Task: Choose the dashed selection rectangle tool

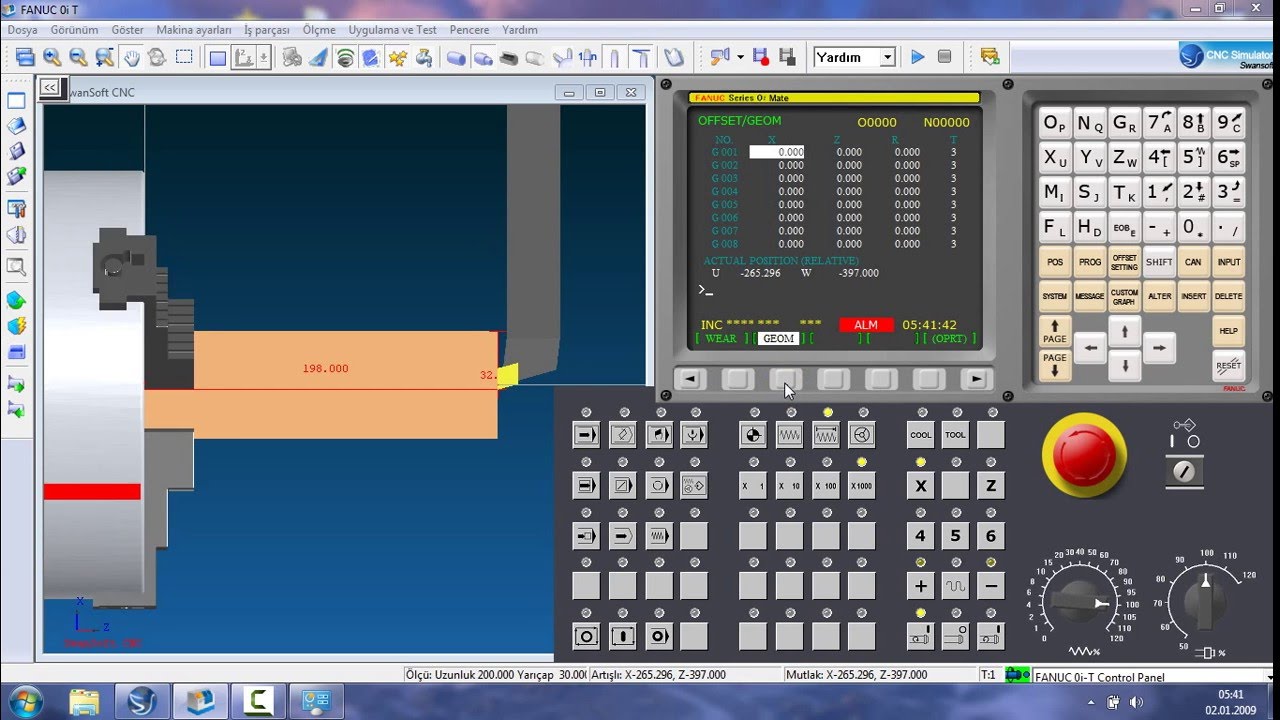Action: pyautogui.click(x=184, y=57)
